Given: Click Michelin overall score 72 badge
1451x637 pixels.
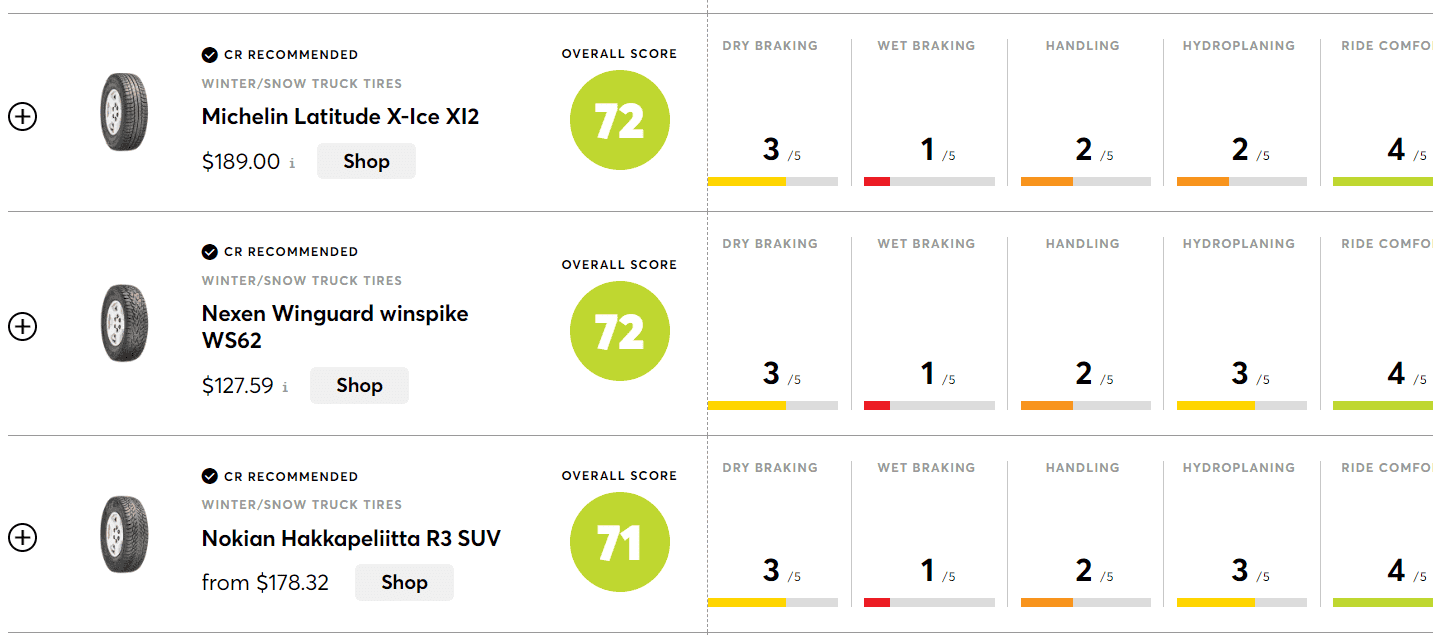Looking at the screenshot, I should 619,121.
